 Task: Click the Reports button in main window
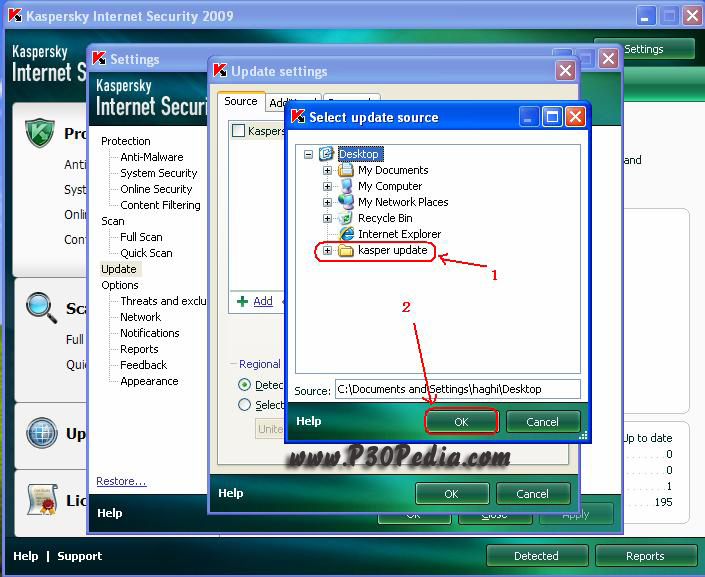click(645, 556)
